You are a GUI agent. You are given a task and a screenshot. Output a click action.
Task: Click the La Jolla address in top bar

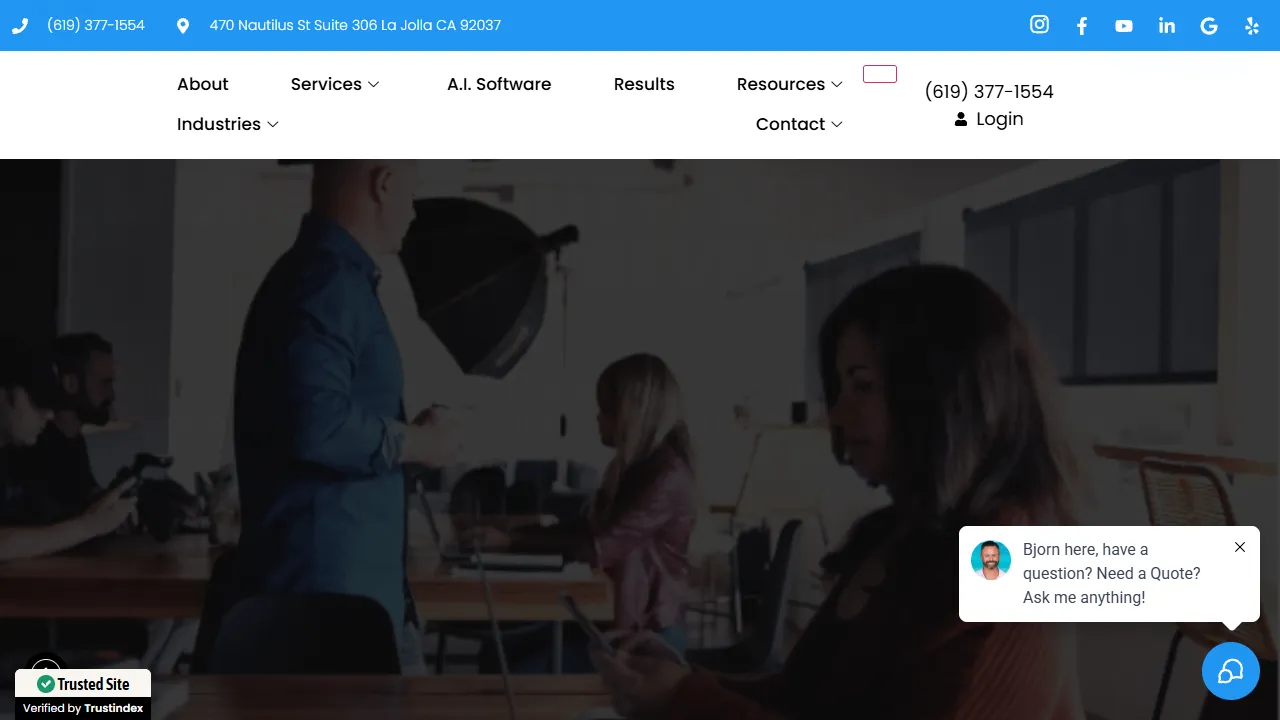coord(355,25)
